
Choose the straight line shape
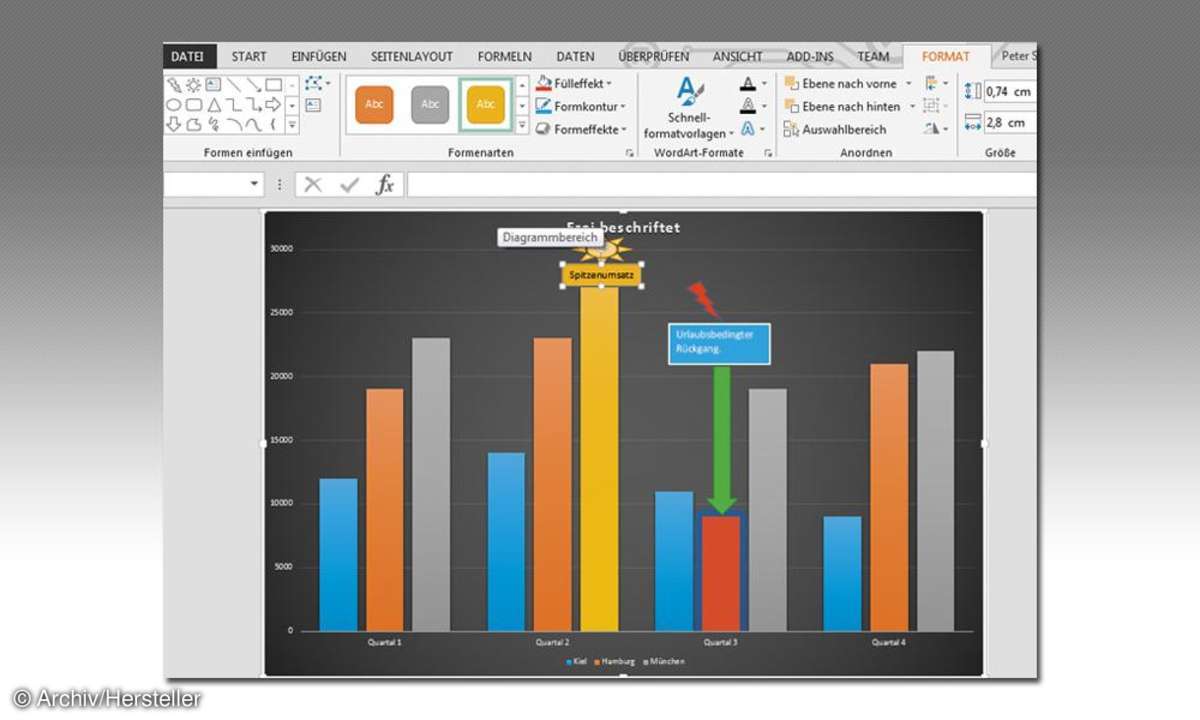(x=233, y=85)
